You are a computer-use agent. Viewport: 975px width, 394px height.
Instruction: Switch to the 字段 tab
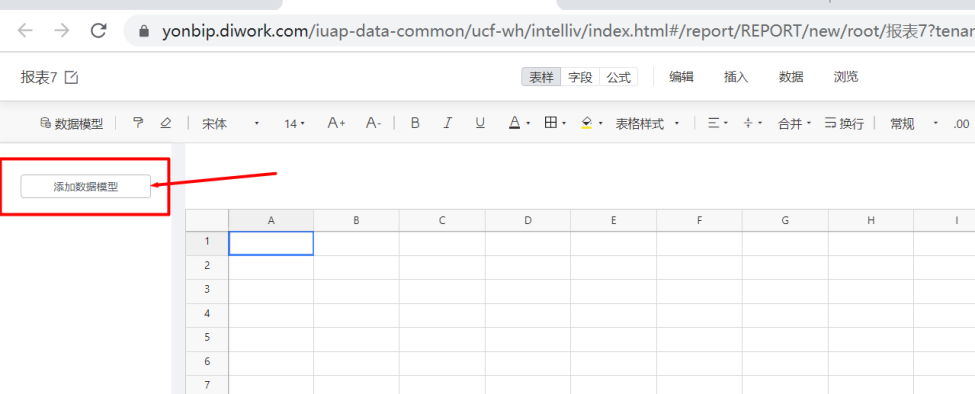[x=580, y=77]
